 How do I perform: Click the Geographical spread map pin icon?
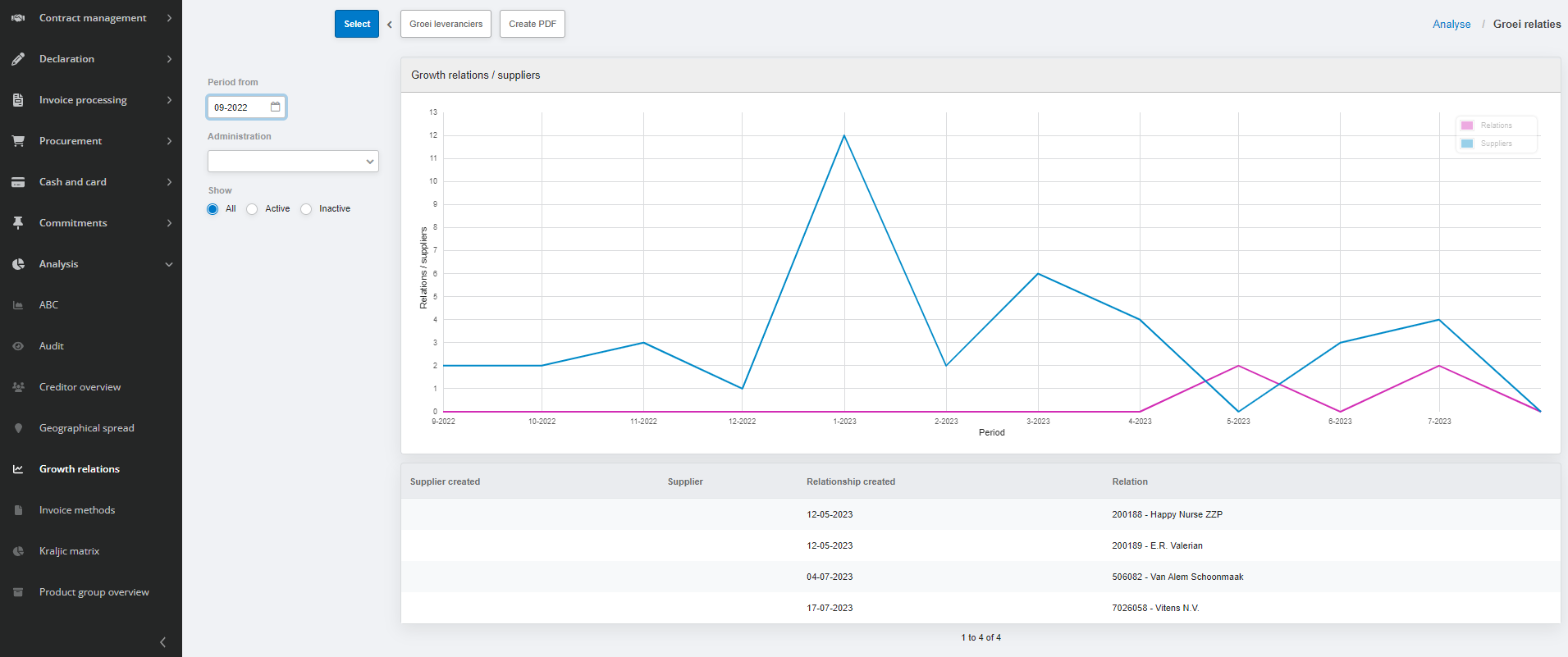coord(18,428)
